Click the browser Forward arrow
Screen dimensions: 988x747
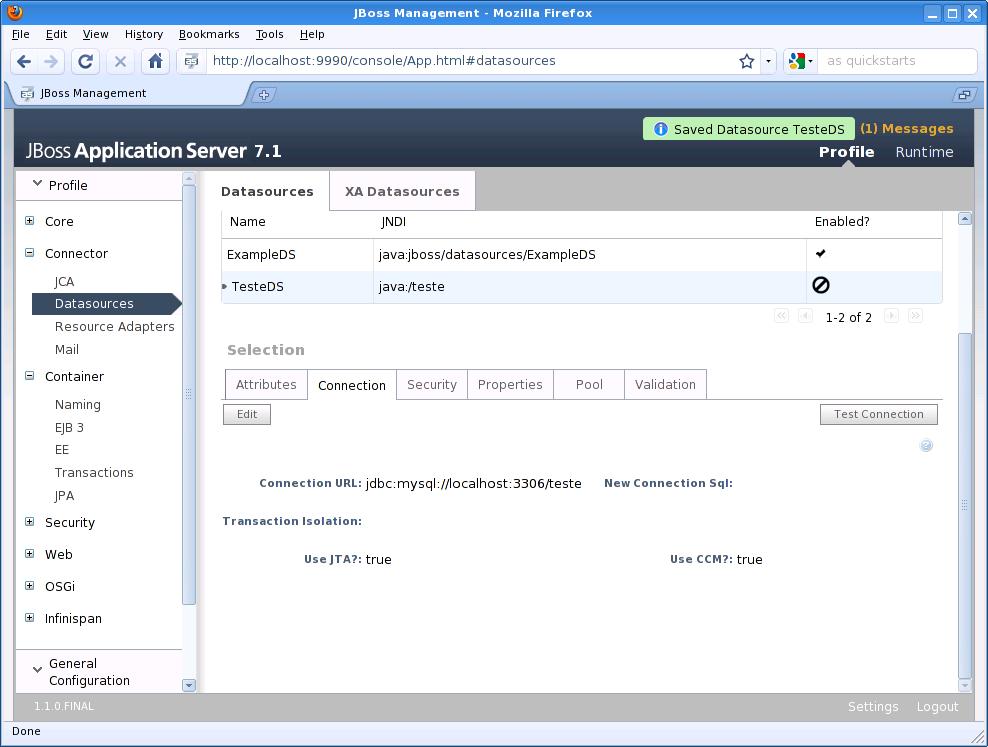click(x=51, y=61)
